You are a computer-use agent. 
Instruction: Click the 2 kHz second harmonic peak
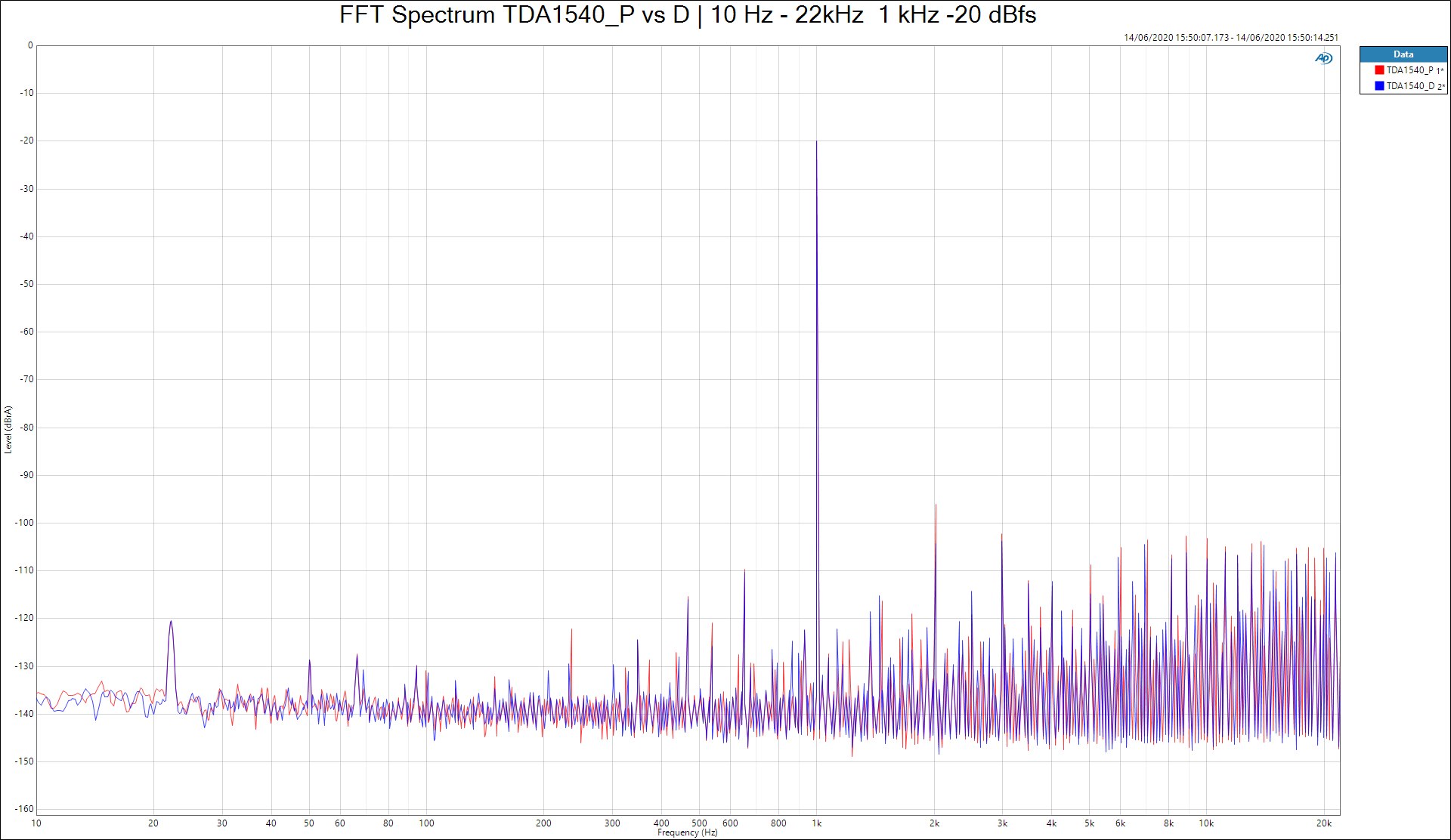(x=936, y=506)
